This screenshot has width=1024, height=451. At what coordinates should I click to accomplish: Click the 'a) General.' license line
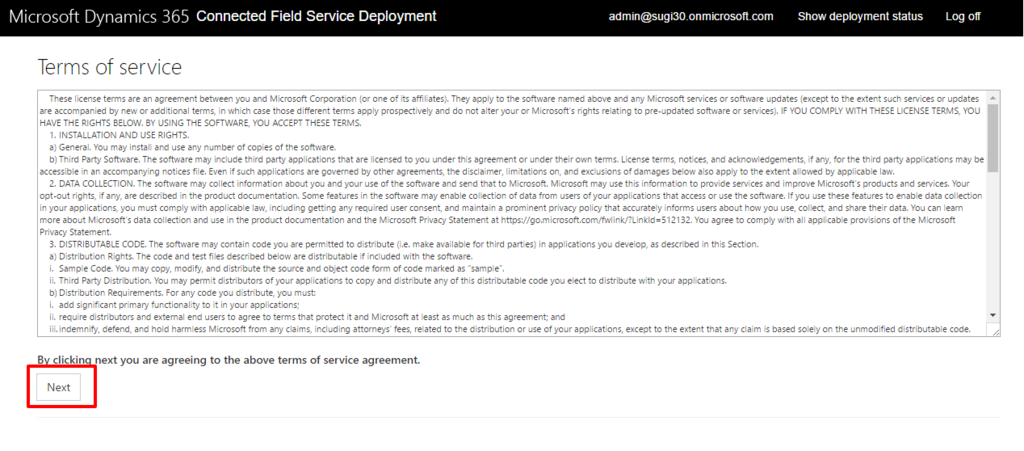click(193, 148)
